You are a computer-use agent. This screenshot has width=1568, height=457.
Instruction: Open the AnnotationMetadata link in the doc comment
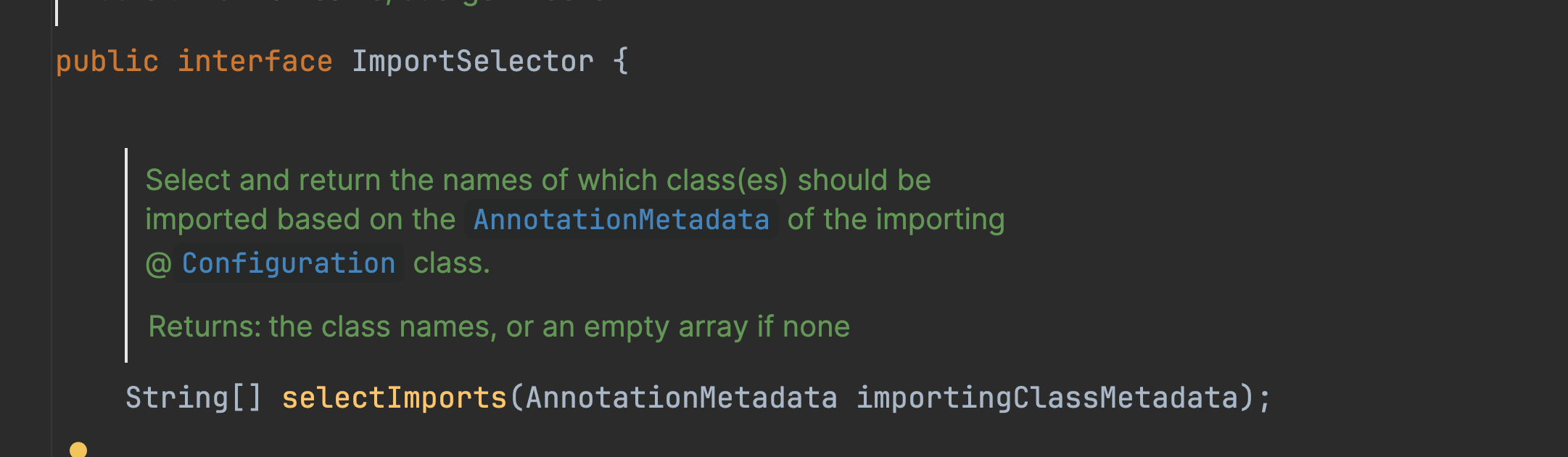pos(621,220)
